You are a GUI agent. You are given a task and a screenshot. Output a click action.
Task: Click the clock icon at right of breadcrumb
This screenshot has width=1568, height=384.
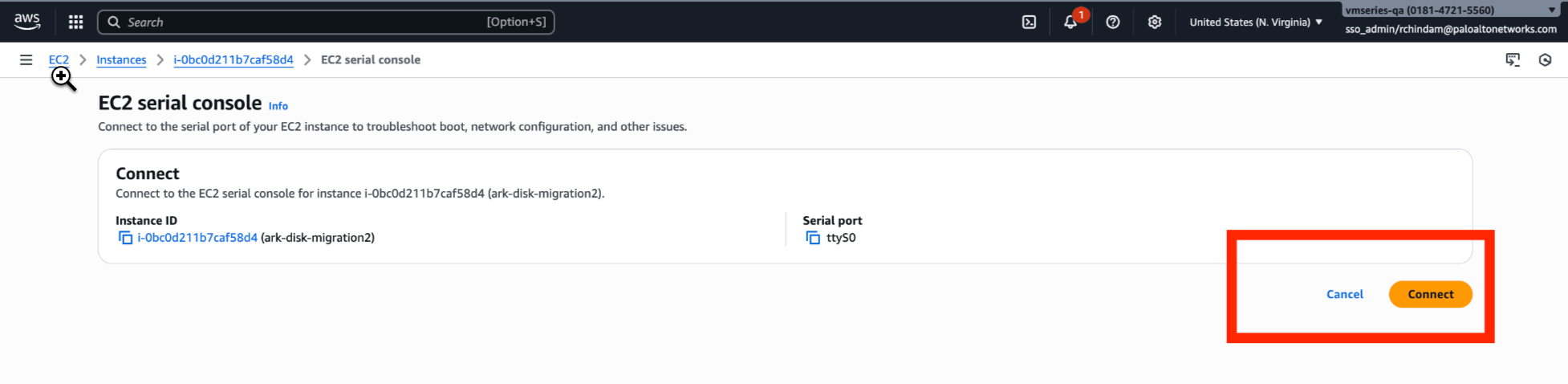[1545, 59]
